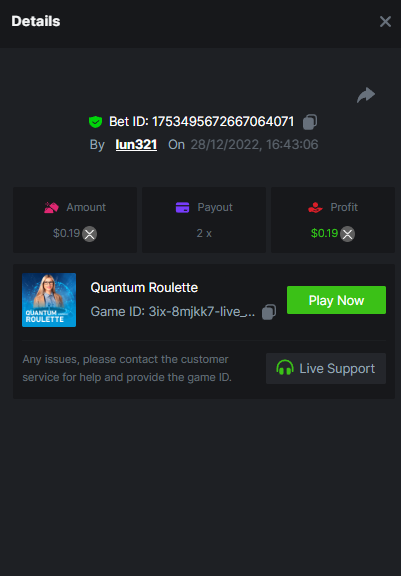Open user lun321 profile
This screenshot has height=576, width=401.
pyautogui.click(x=136, y=145)
